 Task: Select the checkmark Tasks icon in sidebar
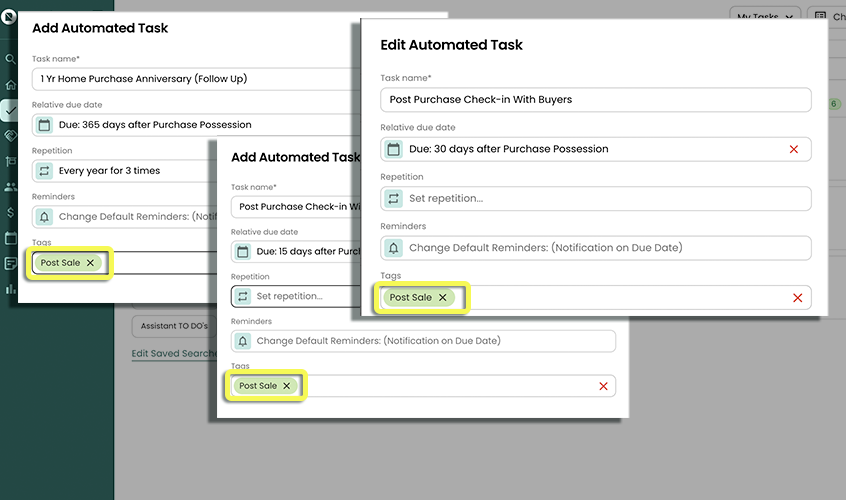coord(10,110)
